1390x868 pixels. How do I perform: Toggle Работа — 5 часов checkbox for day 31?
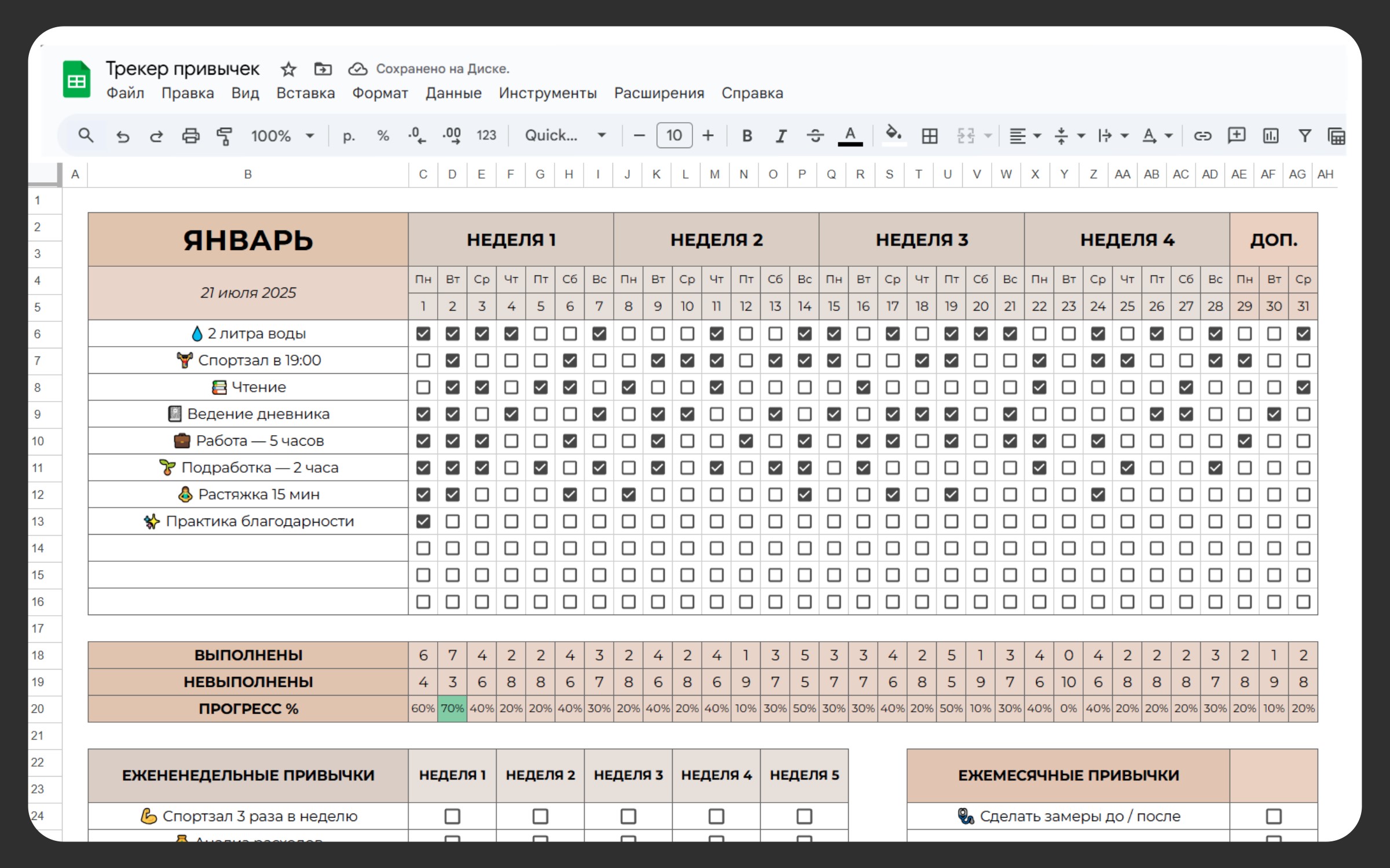pos(1303,441)
